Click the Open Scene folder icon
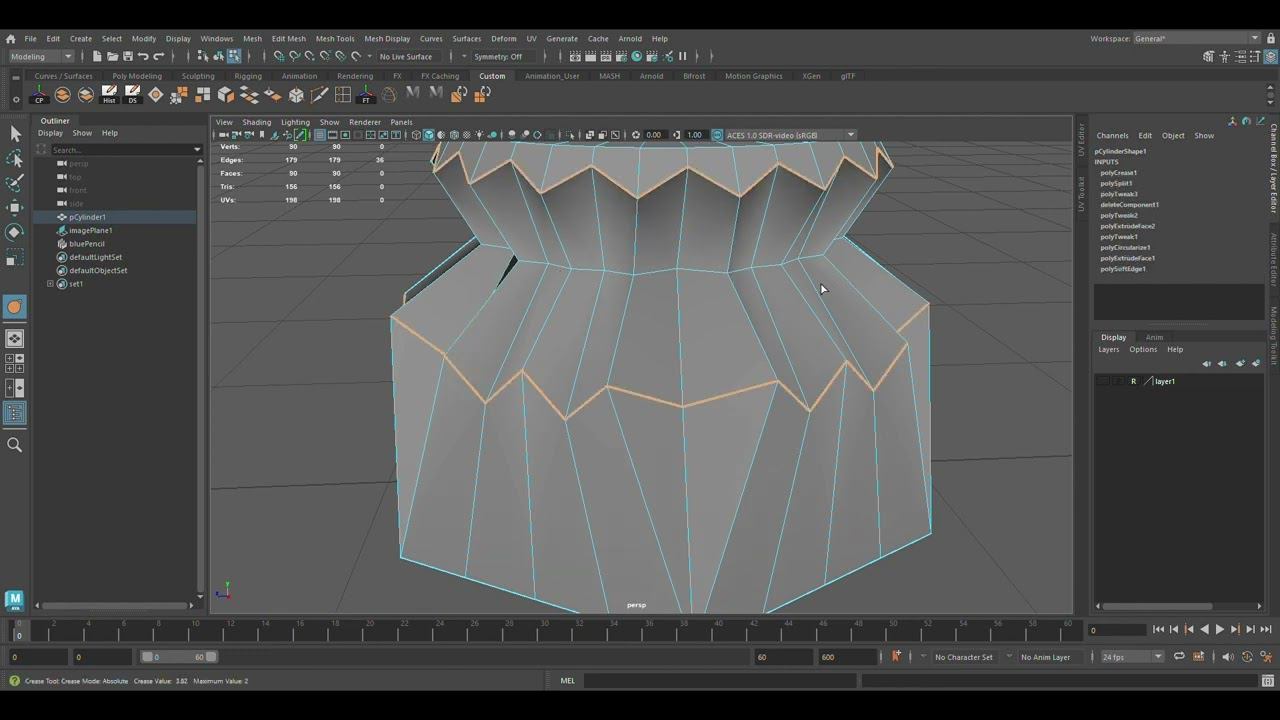This screenshot has width=1280, height=720. tap(113, 56)
